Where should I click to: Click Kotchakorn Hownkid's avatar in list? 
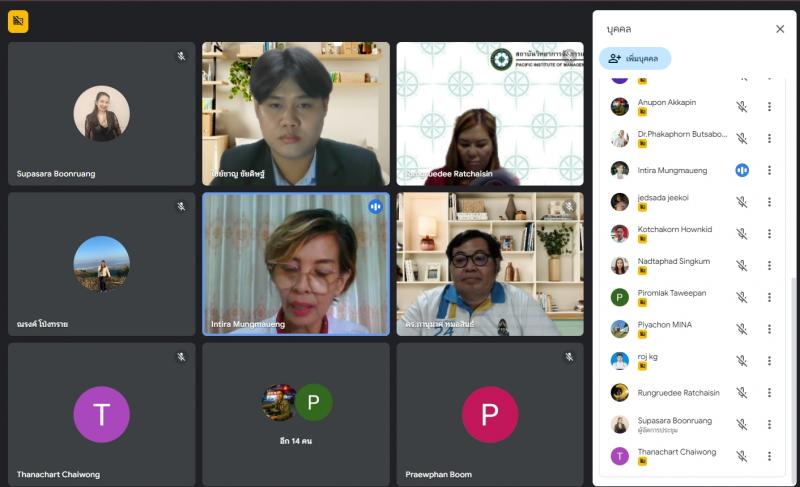619,234
